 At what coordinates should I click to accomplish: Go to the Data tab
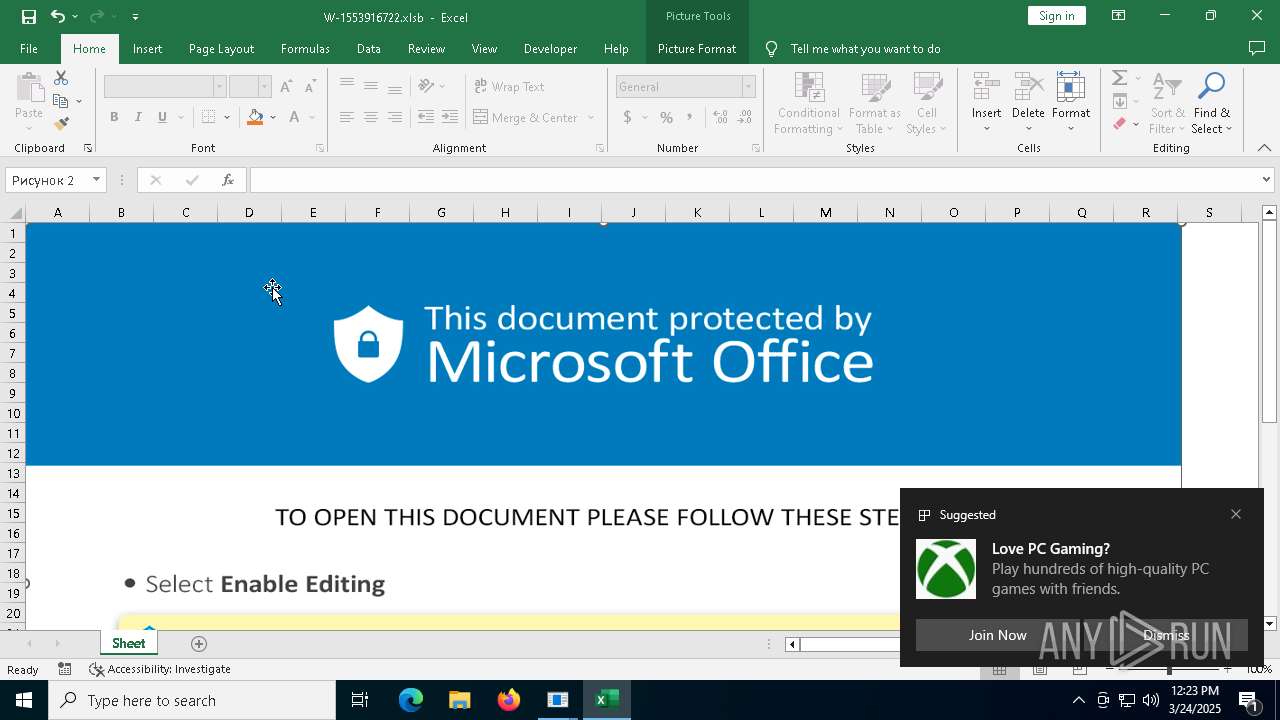point(369,48)
